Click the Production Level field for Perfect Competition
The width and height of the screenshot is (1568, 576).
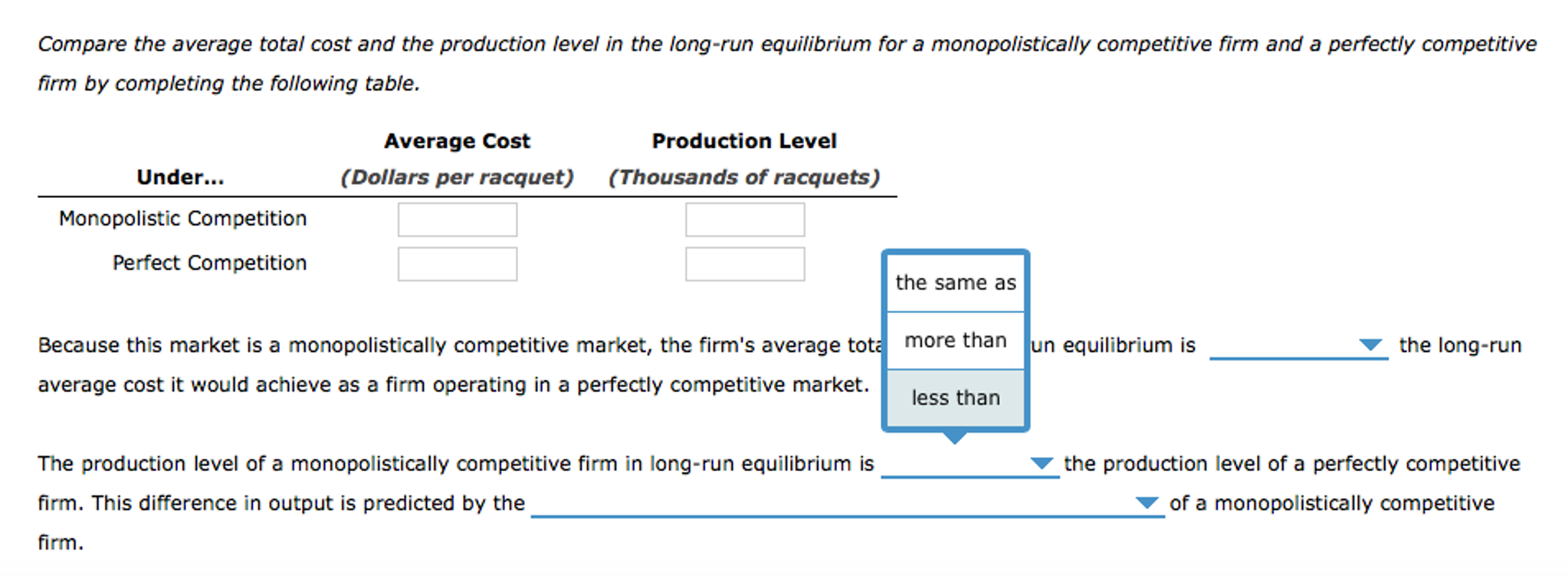(744, 263)
